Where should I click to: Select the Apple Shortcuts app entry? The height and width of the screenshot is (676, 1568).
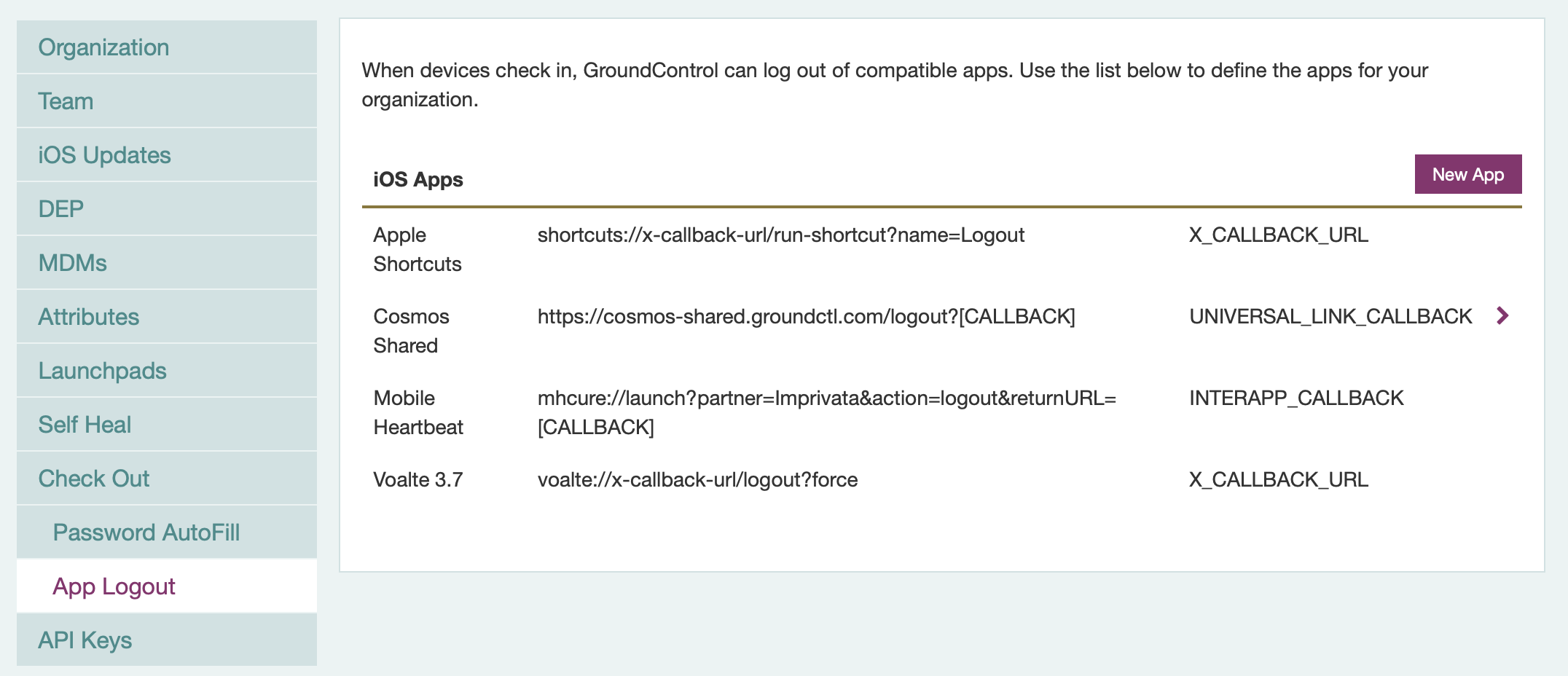pyautogui.click(x=418, y=249)
